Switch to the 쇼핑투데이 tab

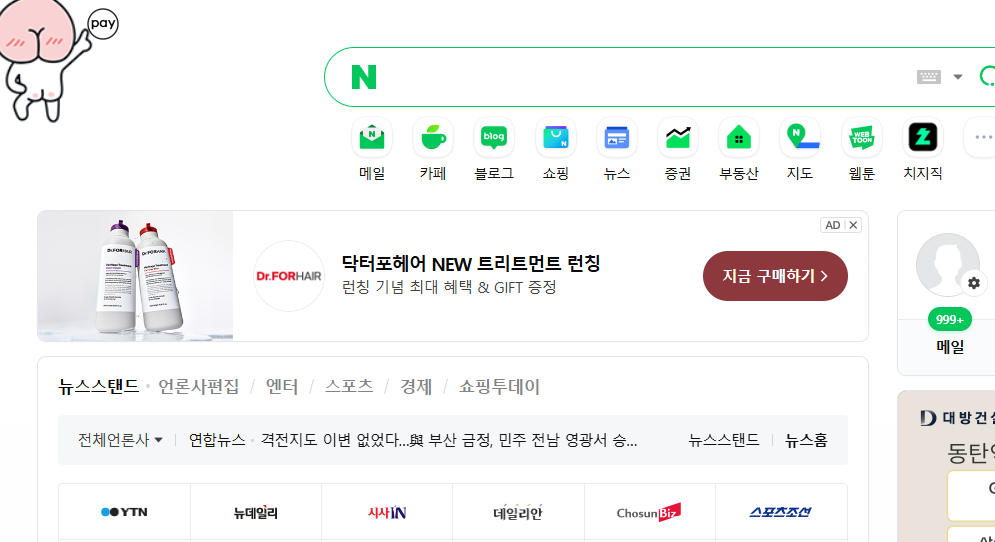[499, 387]
